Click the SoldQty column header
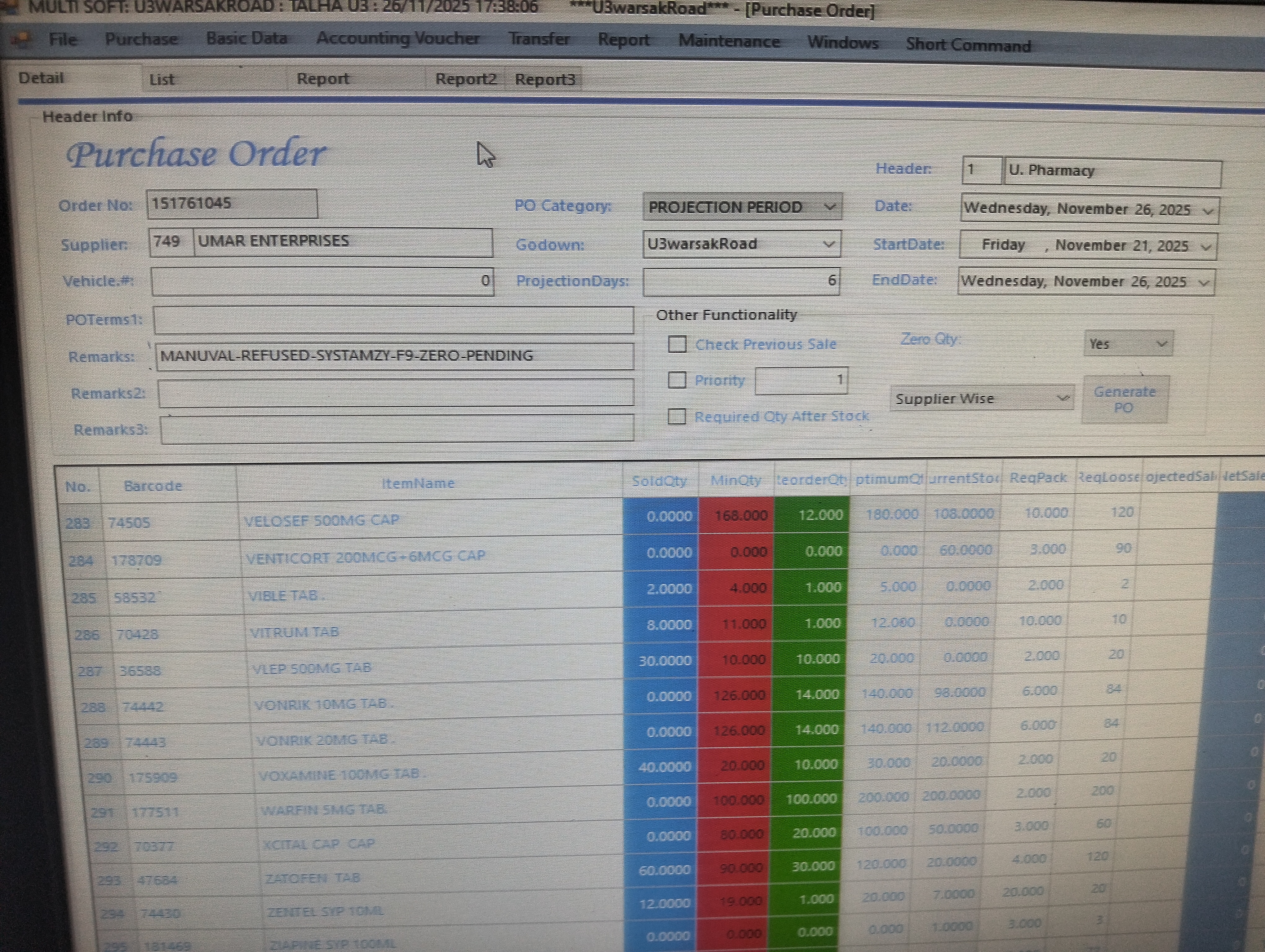 click(659, 481)
